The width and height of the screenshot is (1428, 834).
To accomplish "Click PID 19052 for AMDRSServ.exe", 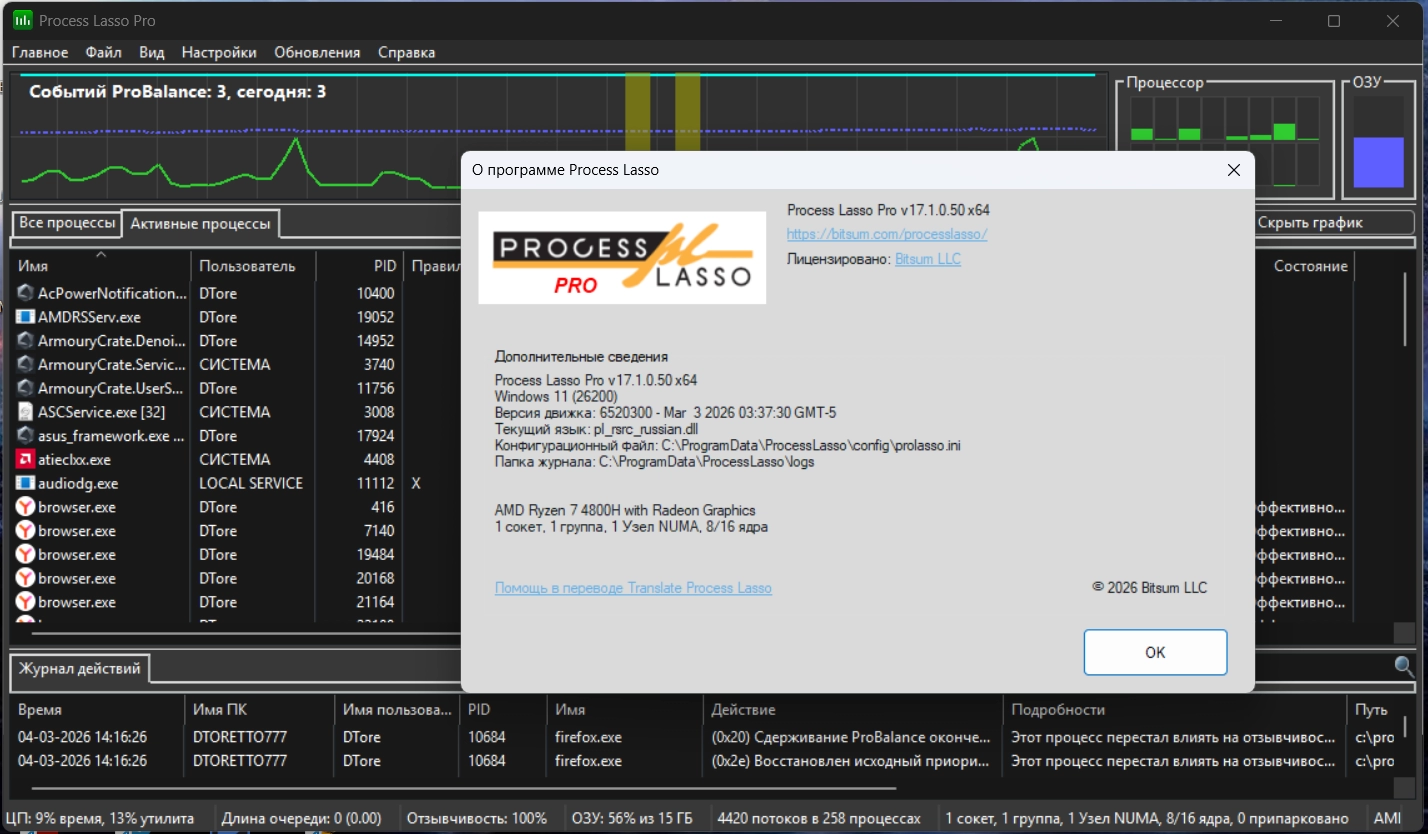I will tap(376, 317).
